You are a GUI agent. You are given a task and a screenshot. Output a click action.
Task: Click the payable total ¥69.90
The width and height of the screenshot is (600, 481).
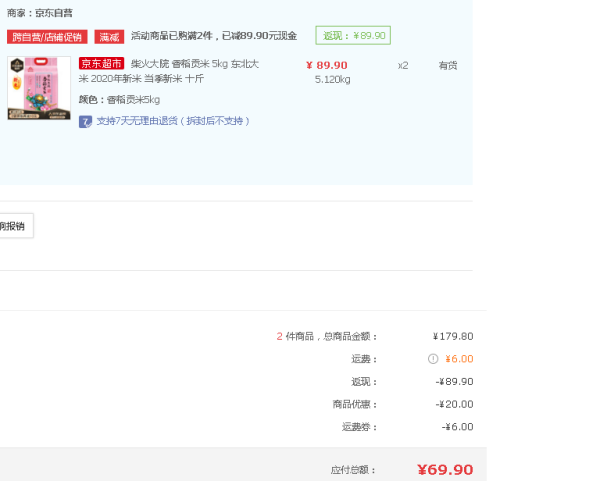pos(445,470)
